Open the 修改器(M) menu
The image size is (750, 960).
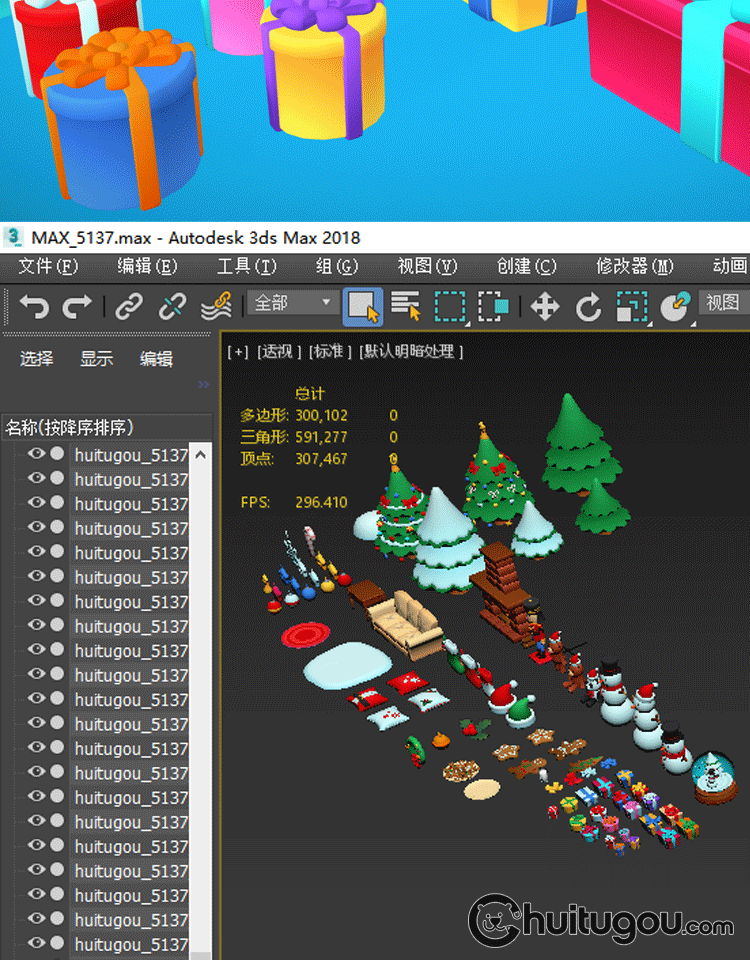pos(635,266)
